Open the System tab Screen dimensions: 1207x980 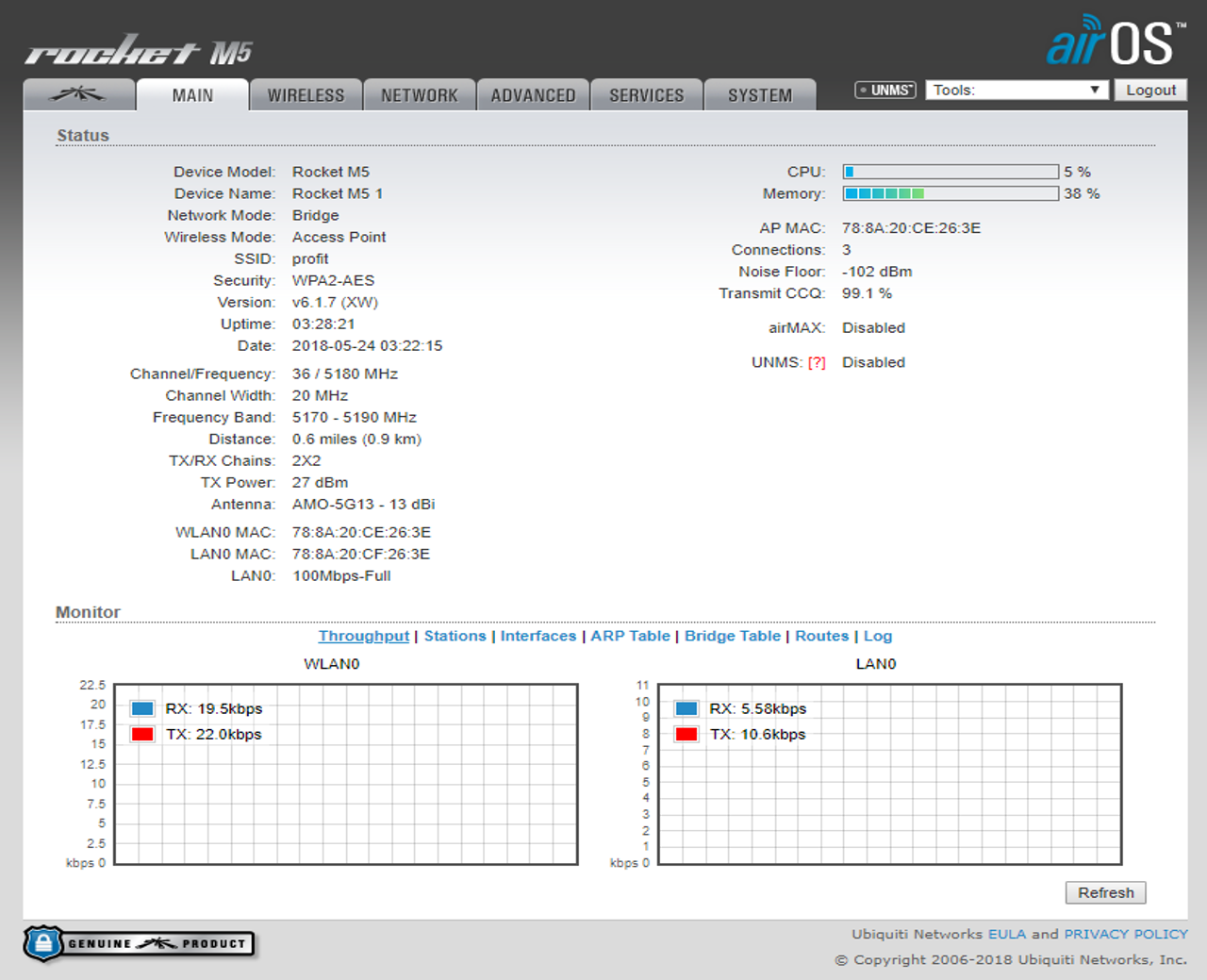click(759, 95)
